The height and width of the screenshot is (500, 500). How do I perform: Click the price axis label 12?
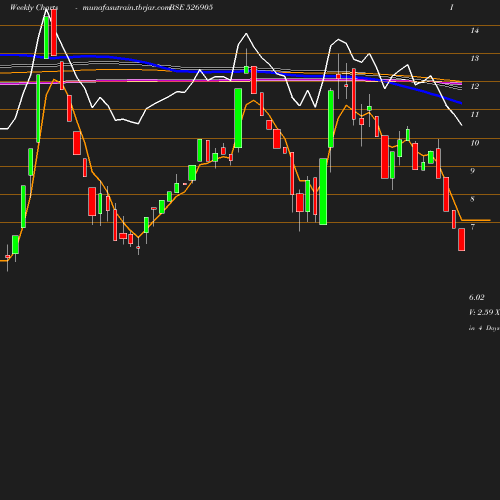click(475, 87)
